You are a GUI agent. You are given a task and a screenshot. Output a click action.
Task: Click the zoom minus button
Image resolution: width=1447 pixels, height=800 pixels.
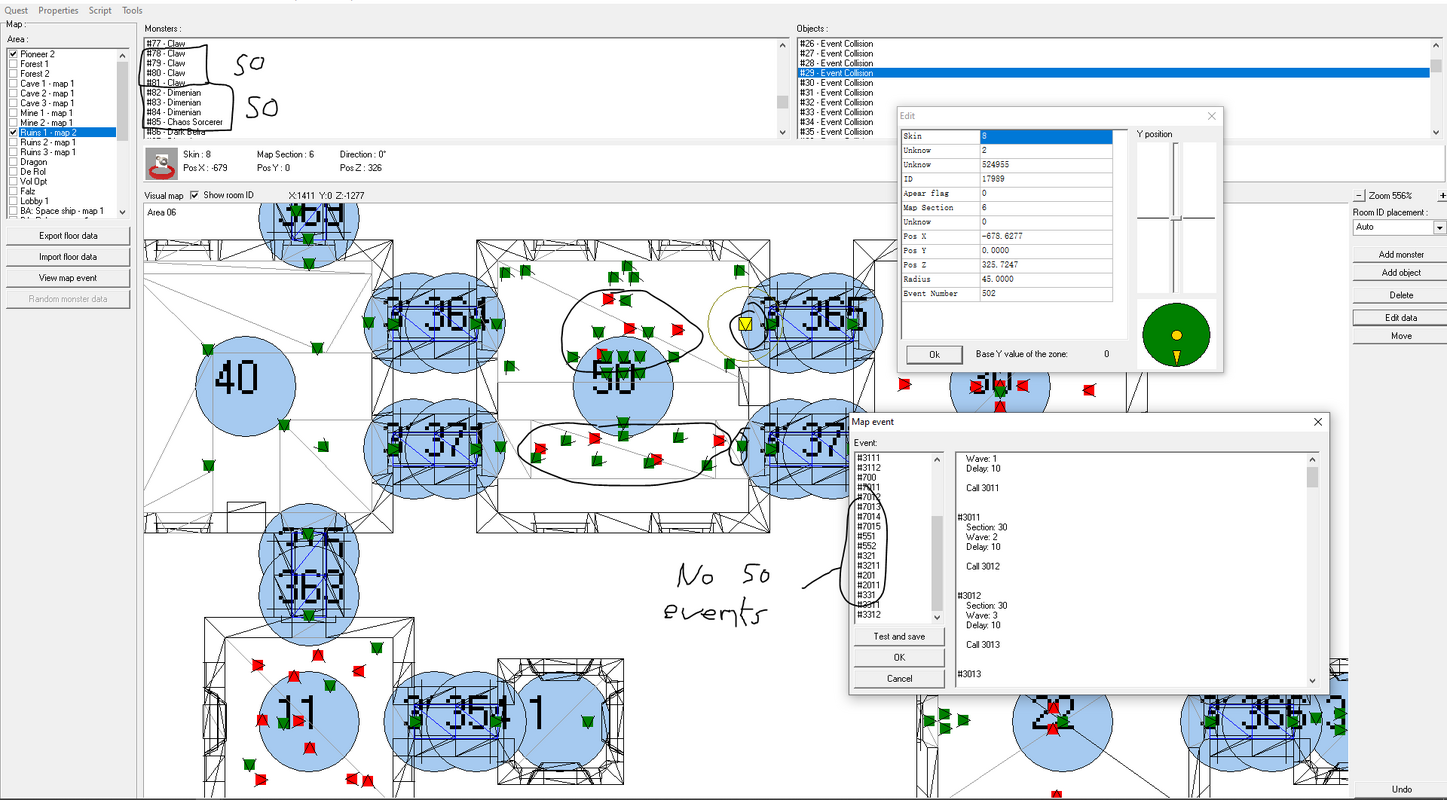1358,196
